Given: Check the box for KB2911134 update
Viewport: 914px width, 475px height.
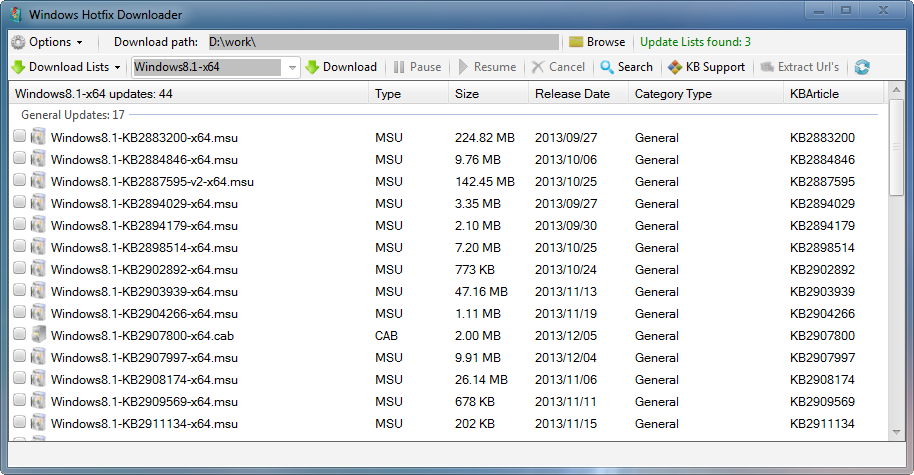Looking at the screenshot, I should click(19, 421).
